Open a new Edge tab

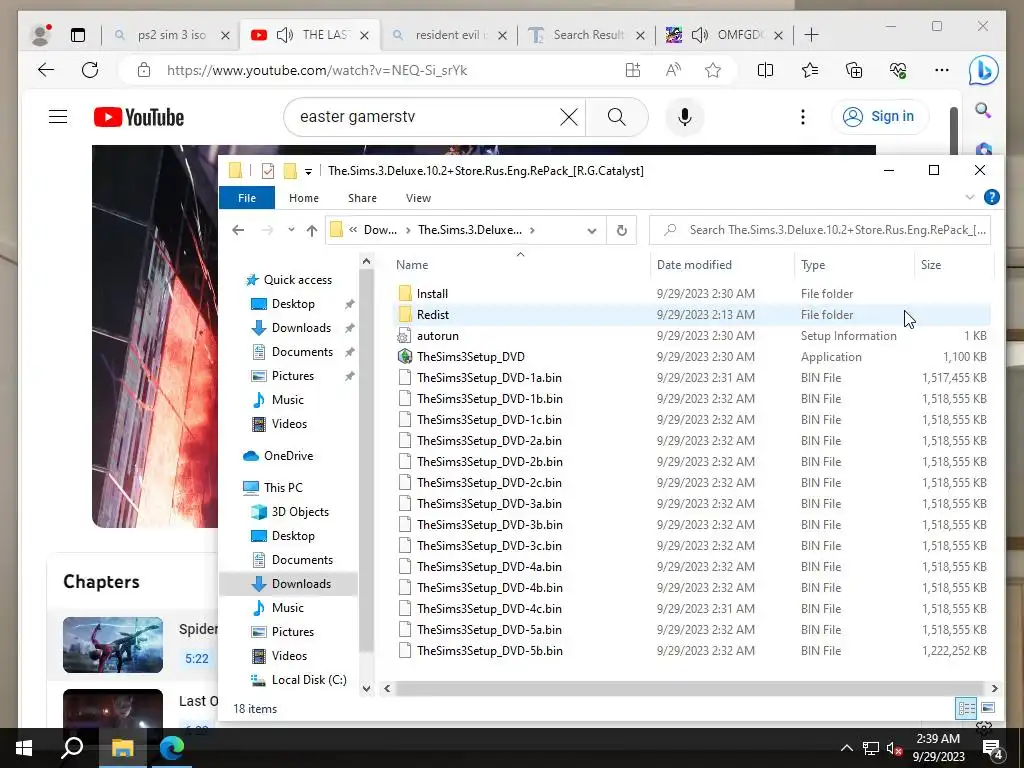point(812,35)
